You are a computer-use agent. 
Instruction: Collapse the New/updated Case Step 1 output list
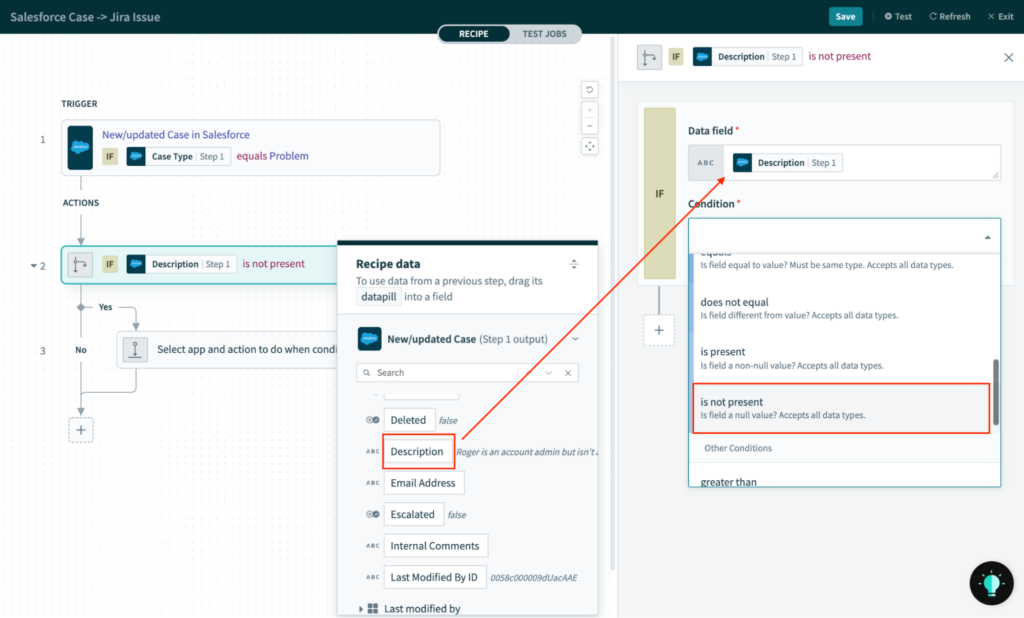(575, 339)
